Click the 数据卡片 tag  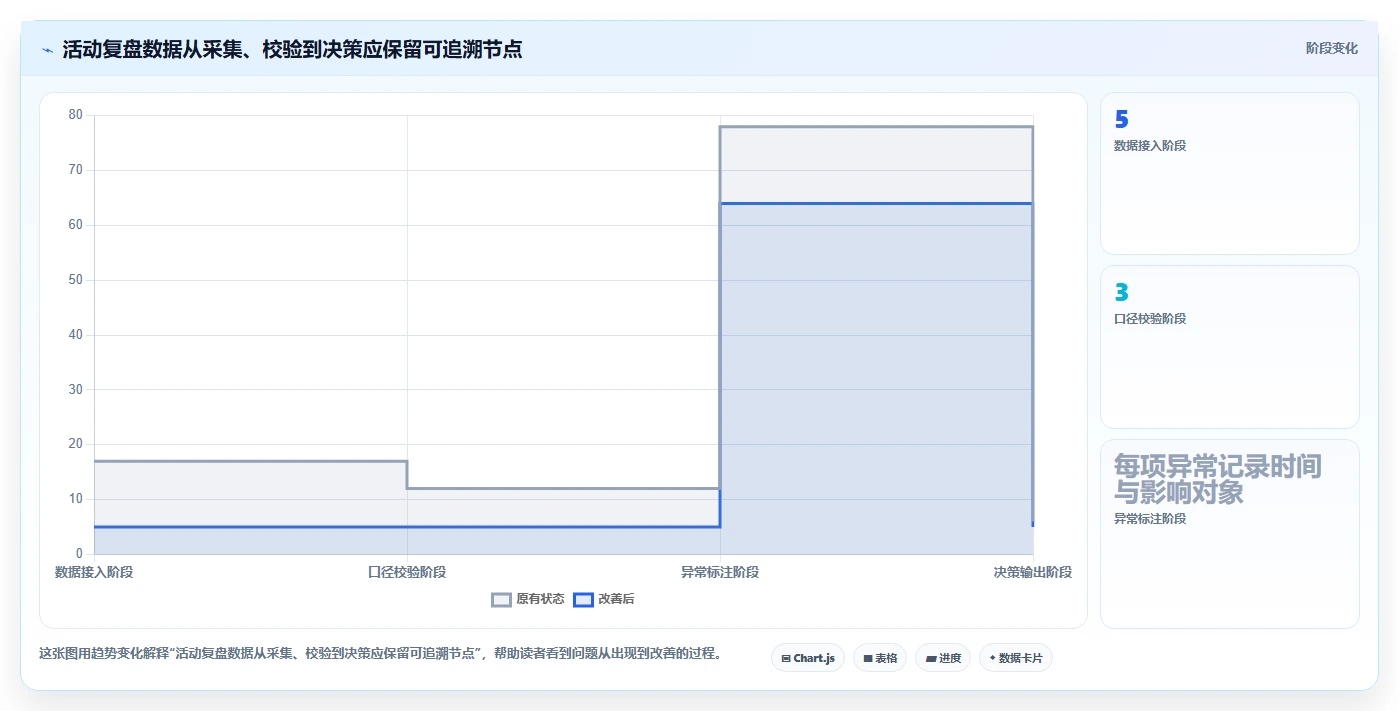[1016, 658]
